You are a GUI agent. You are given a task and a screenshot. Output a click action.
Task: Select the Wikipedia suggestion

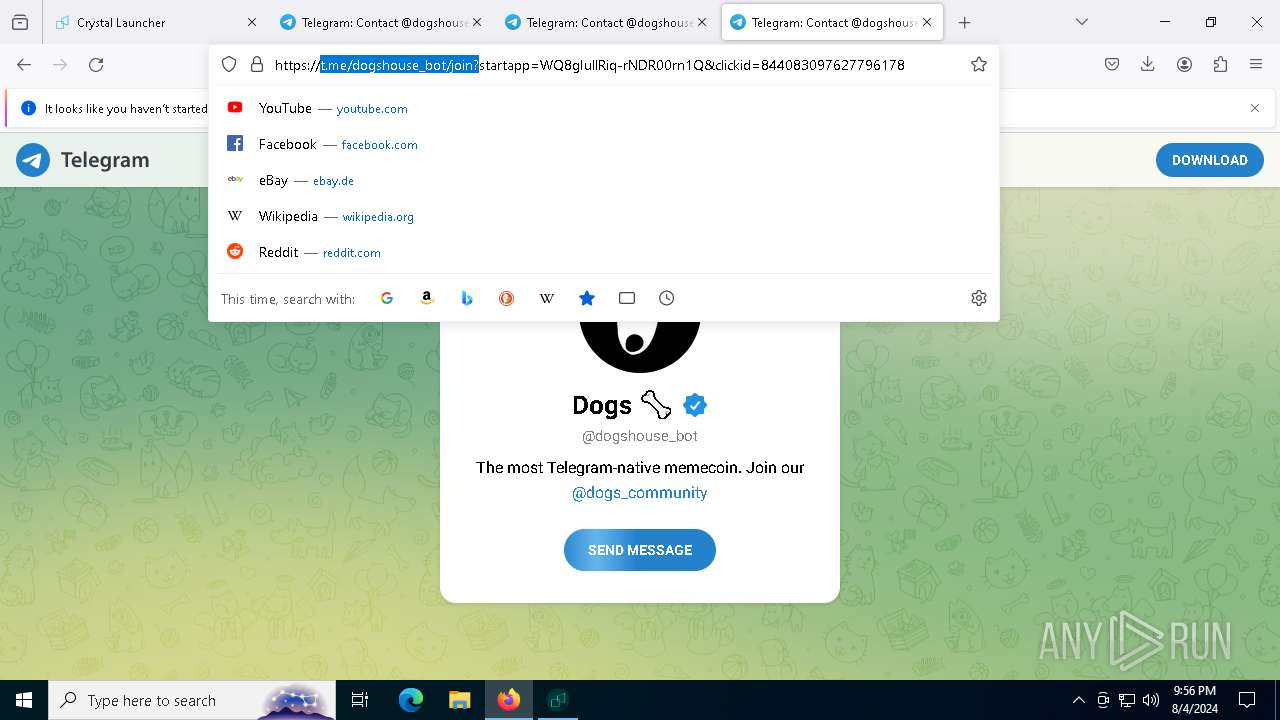[603, 216]
